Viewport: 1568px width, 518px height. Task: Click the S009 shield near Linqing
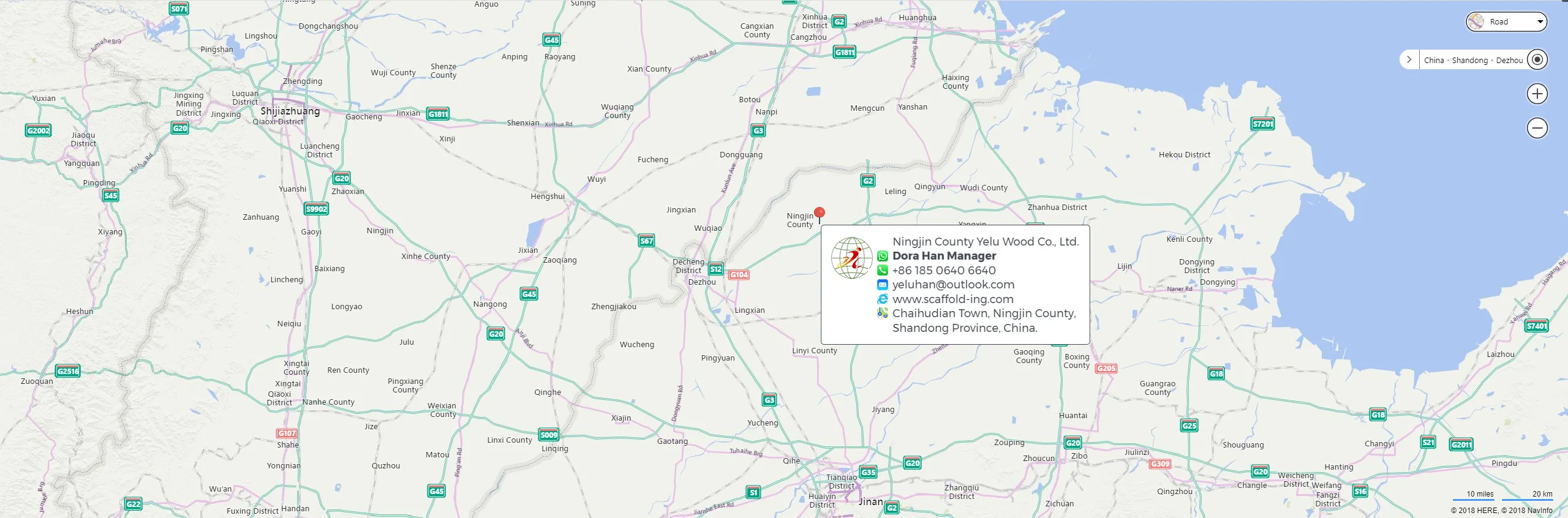click(x=549, y=435)
